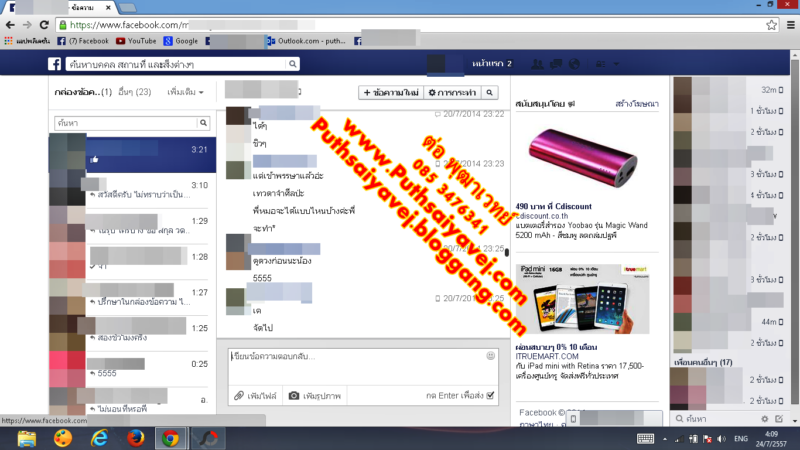Open chat contact active 44m ago
Screen dimensions: 800x450
pyautogui.click(x=730, y=321)
